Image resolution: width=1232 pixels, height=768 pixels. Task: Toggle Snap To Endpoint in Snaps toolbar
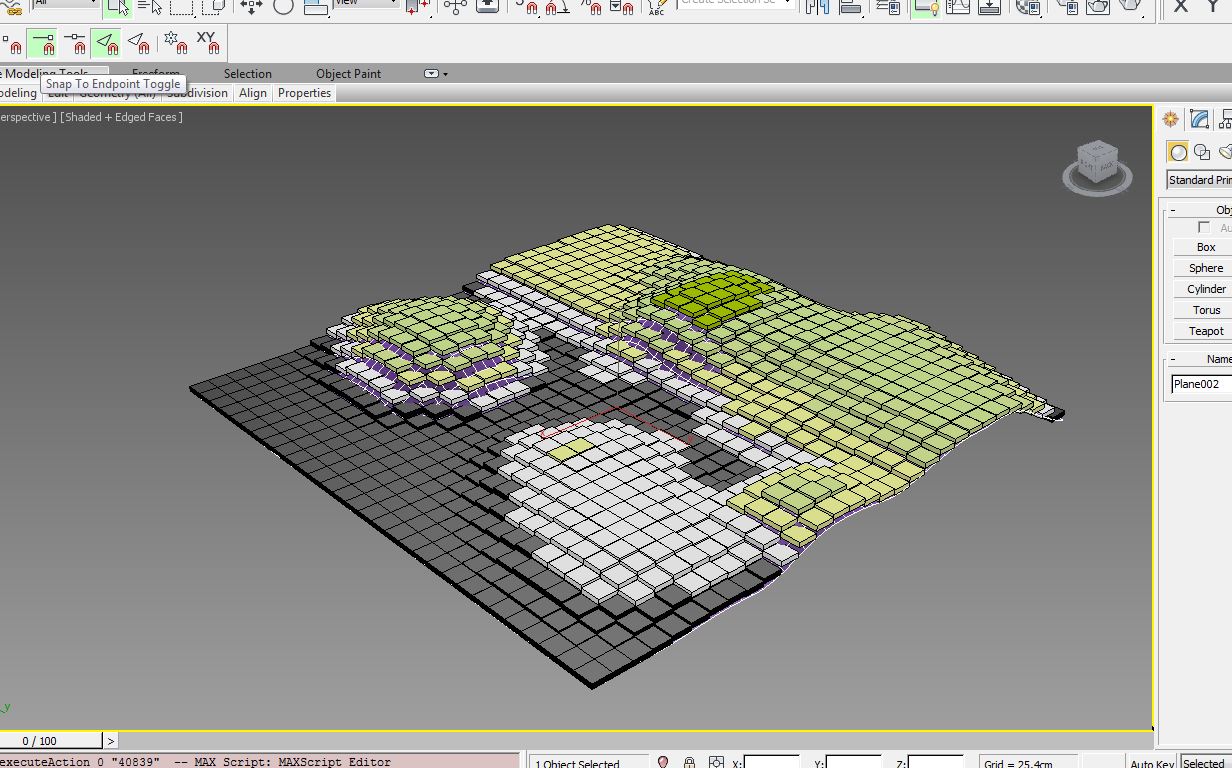[42, 44]
